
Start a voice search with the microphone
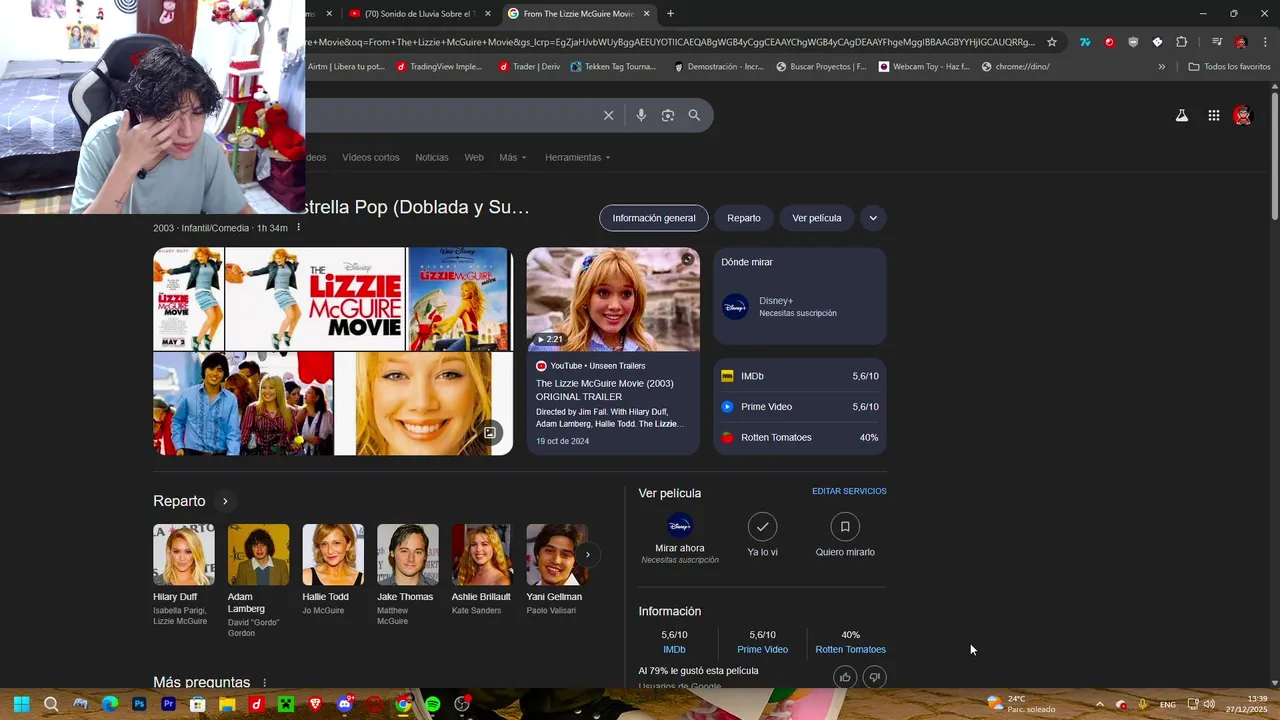pos(641,115)
